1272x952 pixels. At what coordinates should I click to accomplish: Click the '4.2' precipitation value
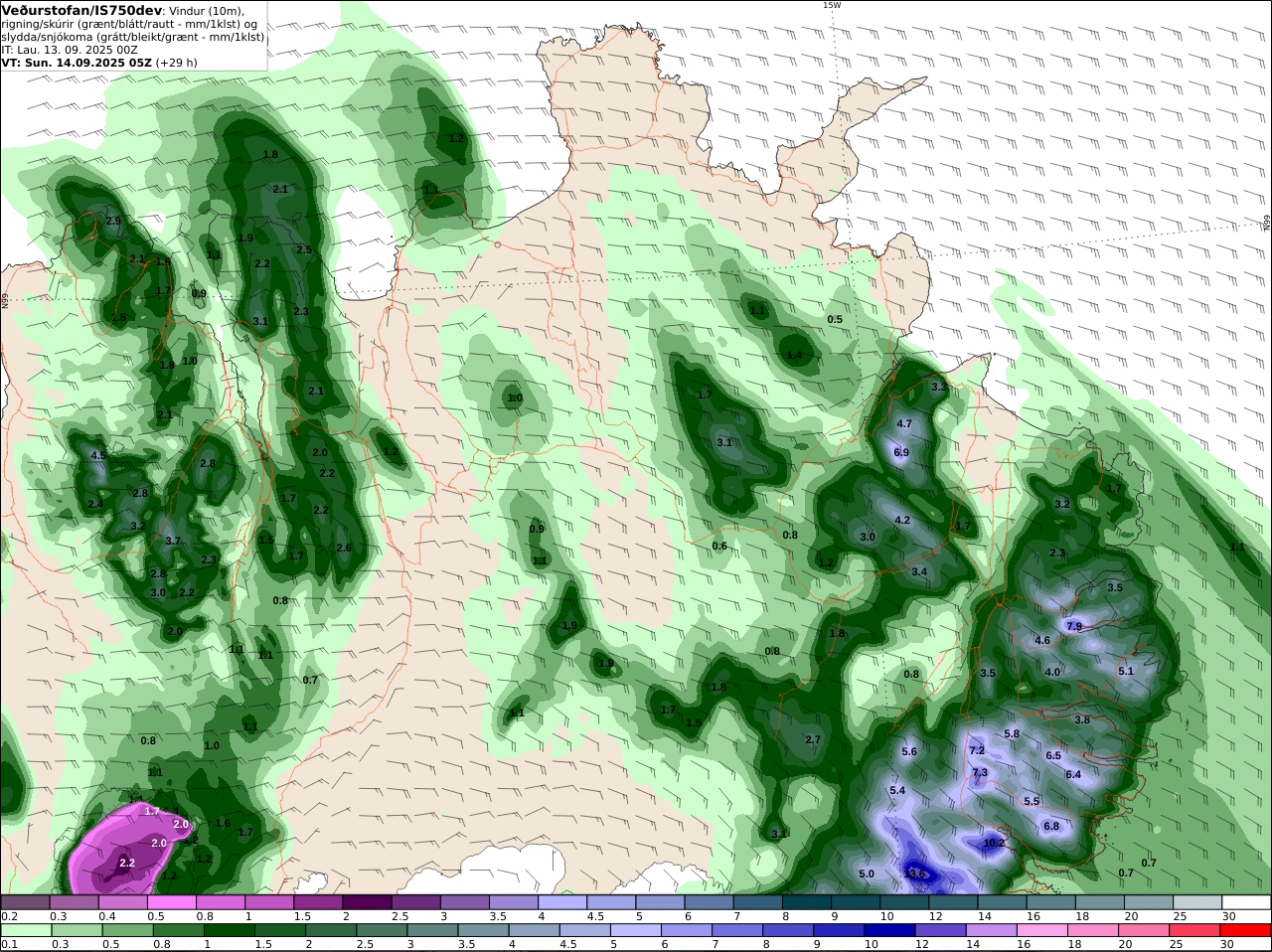(x=902, y=520)
